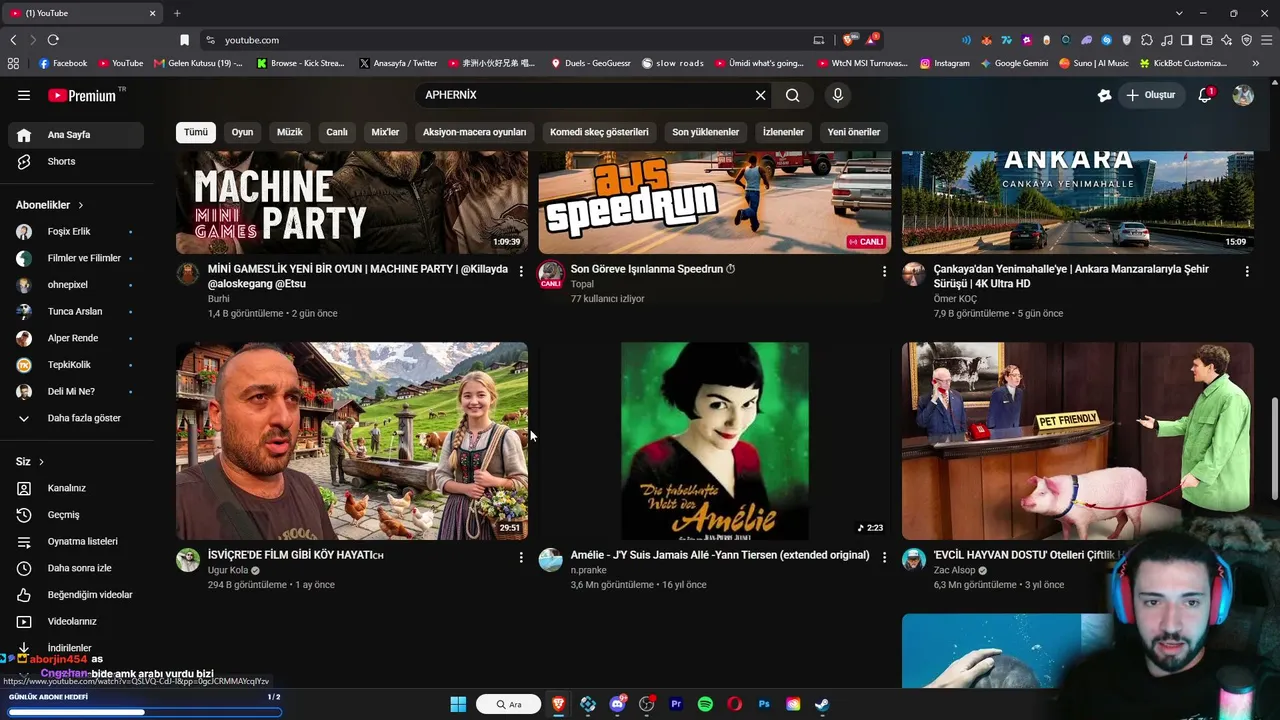This screenshot has width=1280, height=720.
Task: Expand the Siz section chevron
Action: click(41, 462)
